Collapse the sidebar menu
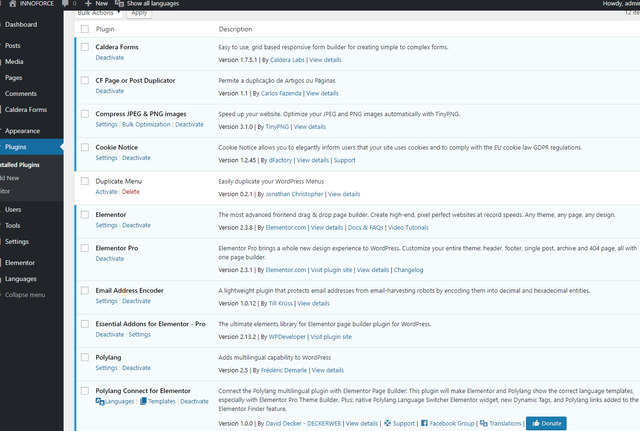 pyautogui.click(x=25, y=295)
